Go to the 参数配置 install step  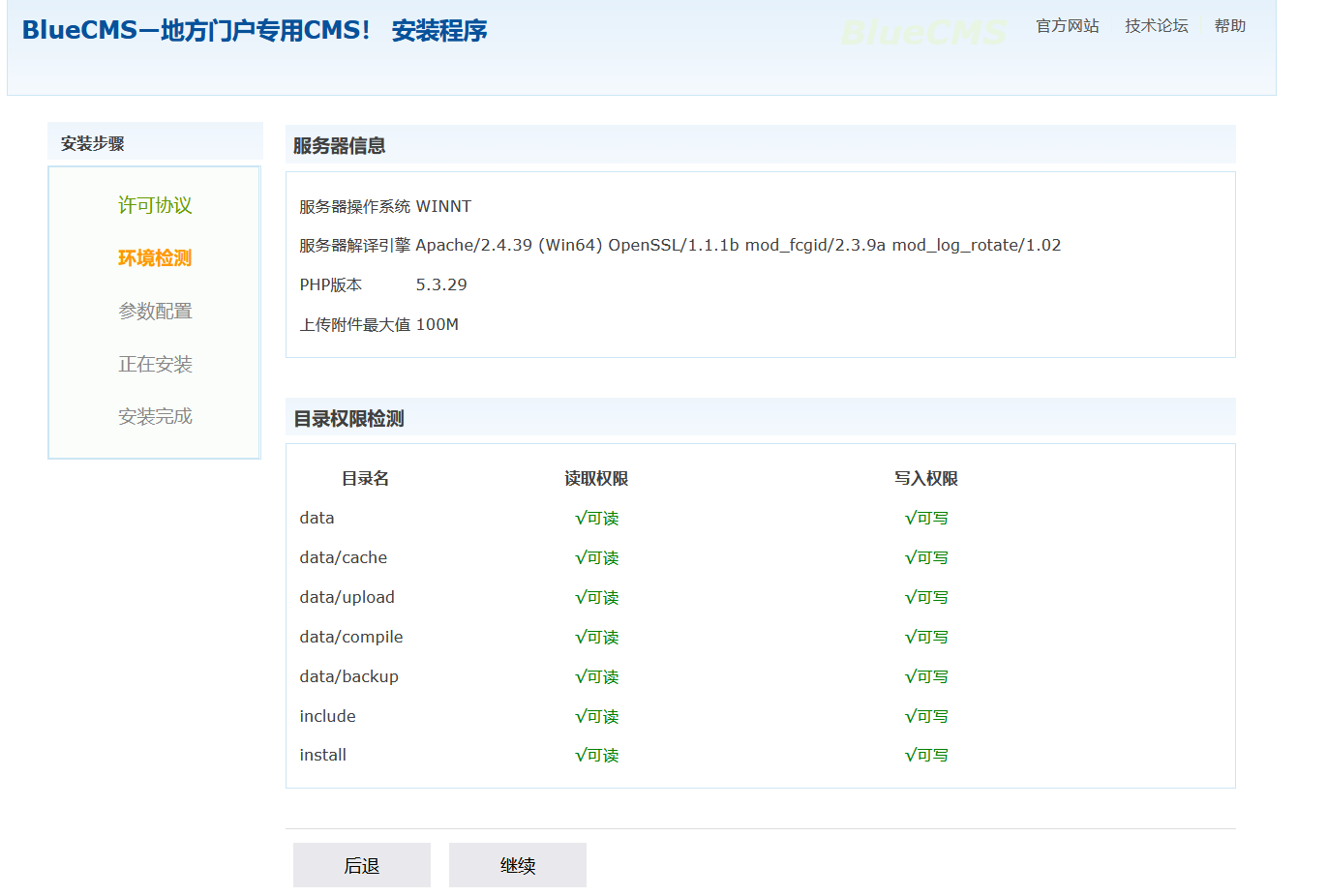coord(155,312)
